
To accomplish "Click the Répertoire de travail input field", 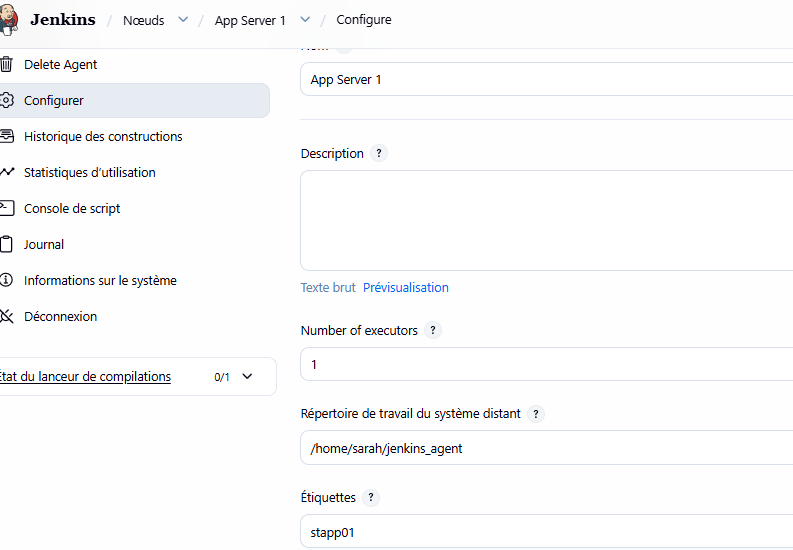I will [x=546, y=449].
